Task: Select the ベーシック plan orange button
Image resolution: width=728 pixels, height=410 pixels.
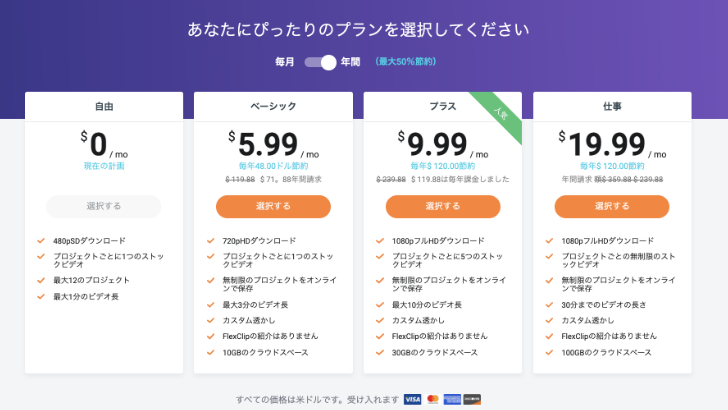Action: point(273,206)
